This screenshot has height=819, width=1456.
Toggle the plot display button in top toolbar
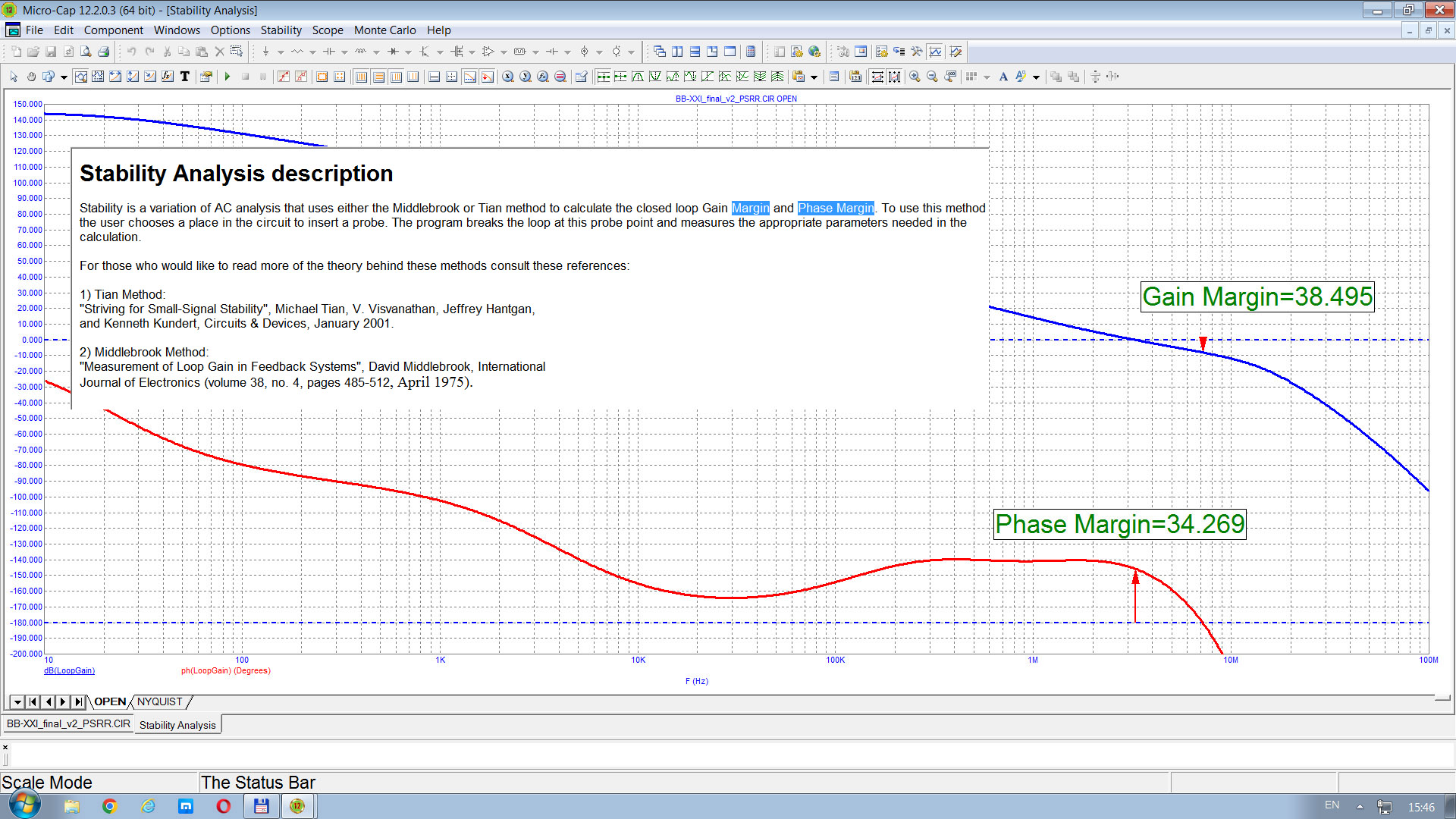(x=935, y=52)
